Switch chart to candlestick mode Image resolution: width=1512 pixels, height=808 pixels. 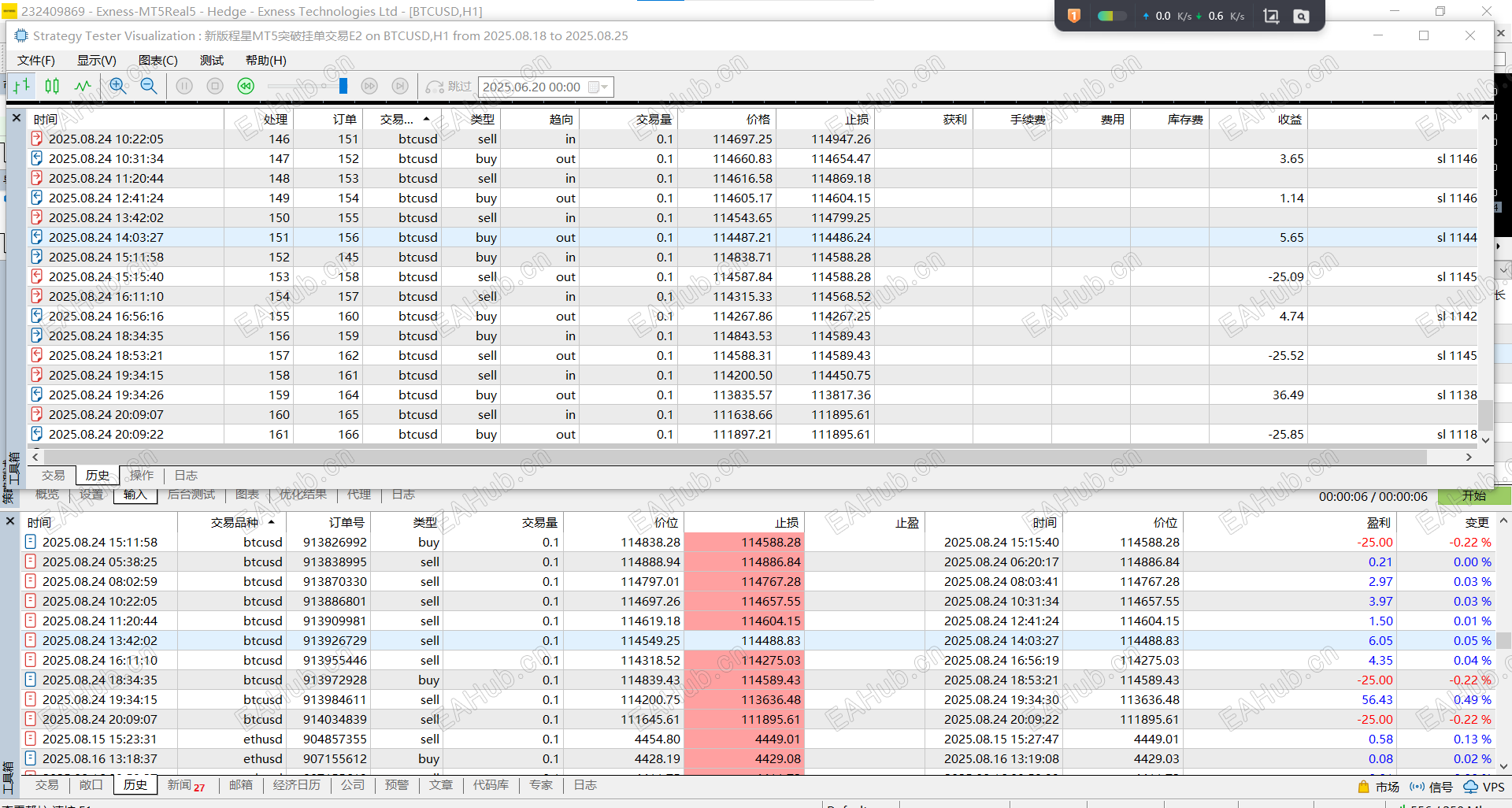pos(52,87)
